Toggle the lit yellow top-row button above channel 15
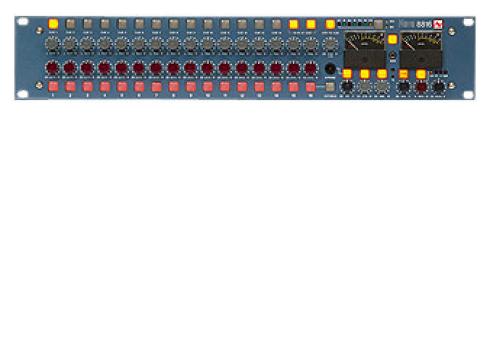Viewport: 490px width, 362px height. coord(294,24)
